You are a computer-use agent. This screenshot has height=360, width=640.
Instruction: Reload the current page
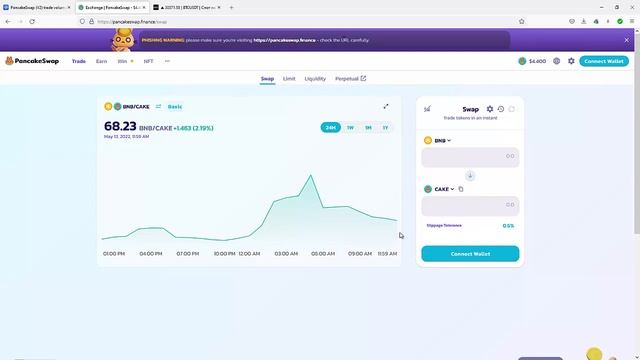pyautogui.click(x=32, y=21)
